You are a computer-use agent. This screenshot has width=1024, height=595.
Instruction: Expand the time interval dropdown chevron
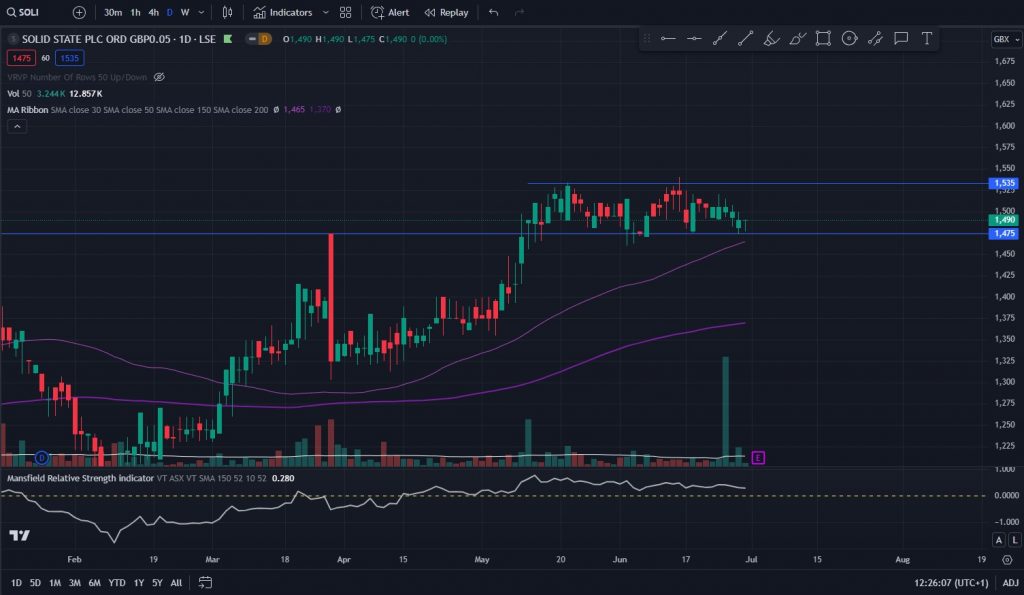tap(201, 13)
